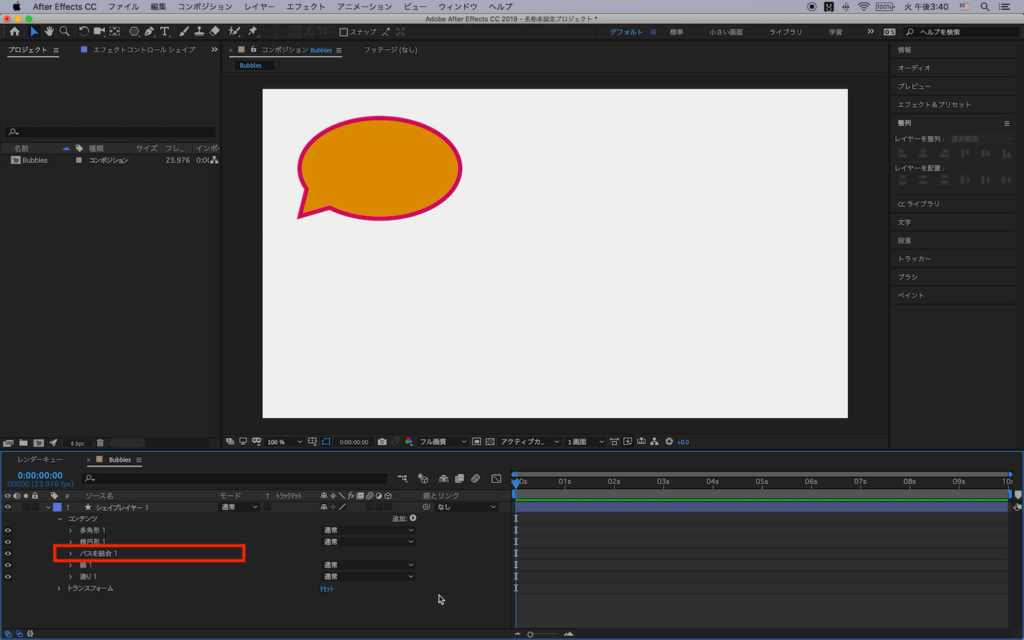1024x640 pixels.
Task: Click the layer's blue label color swatch
Action: coord(57,507)
